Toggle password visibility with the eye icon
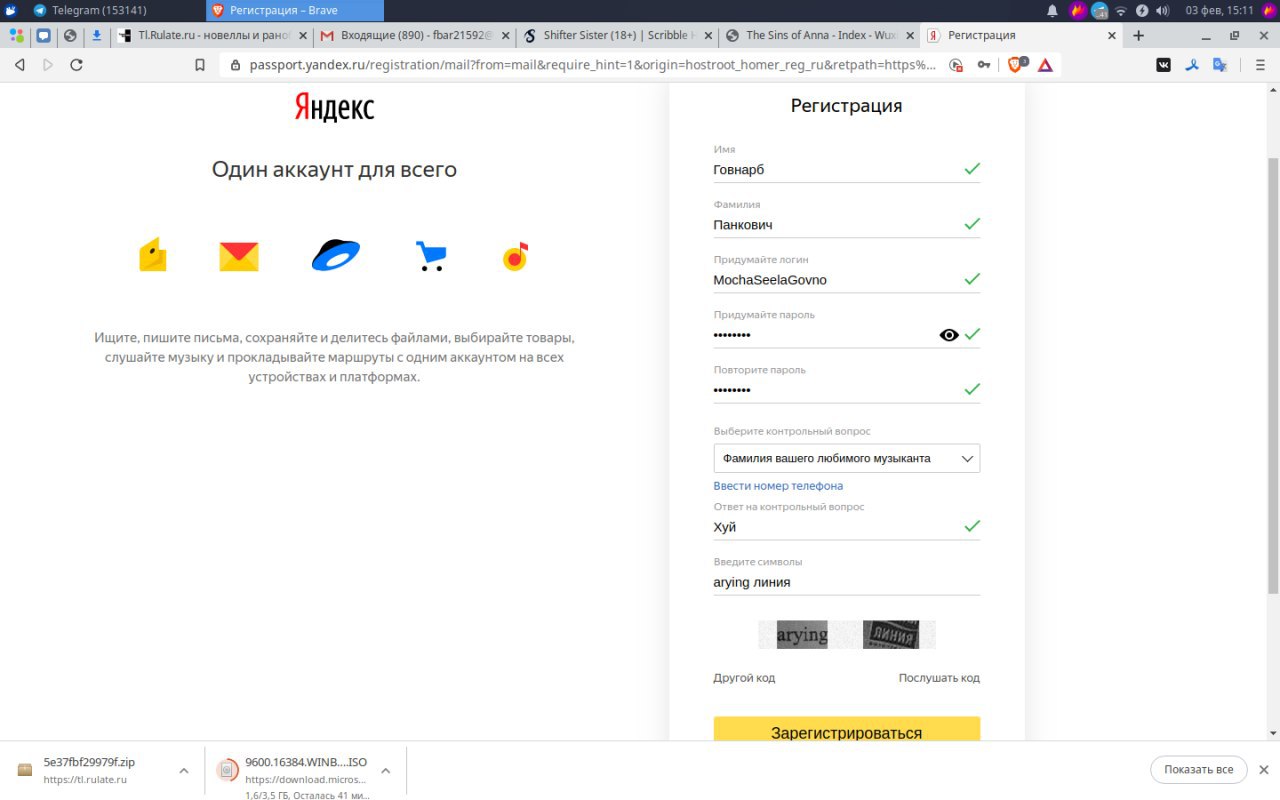 [949, 335]
